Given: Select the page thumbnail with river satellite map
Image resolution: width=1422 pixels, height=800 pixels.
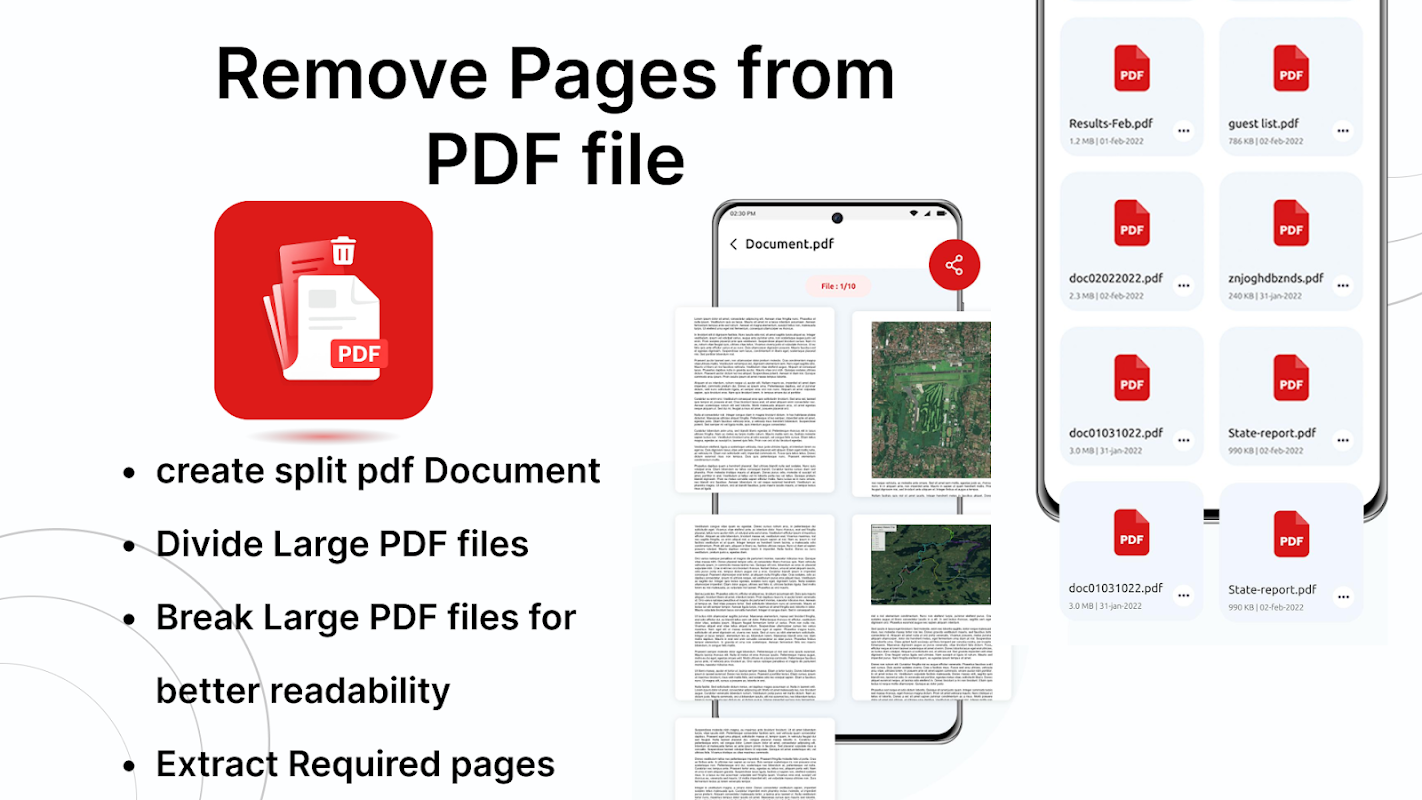Looking at the screenshot, I should (931, 607).
